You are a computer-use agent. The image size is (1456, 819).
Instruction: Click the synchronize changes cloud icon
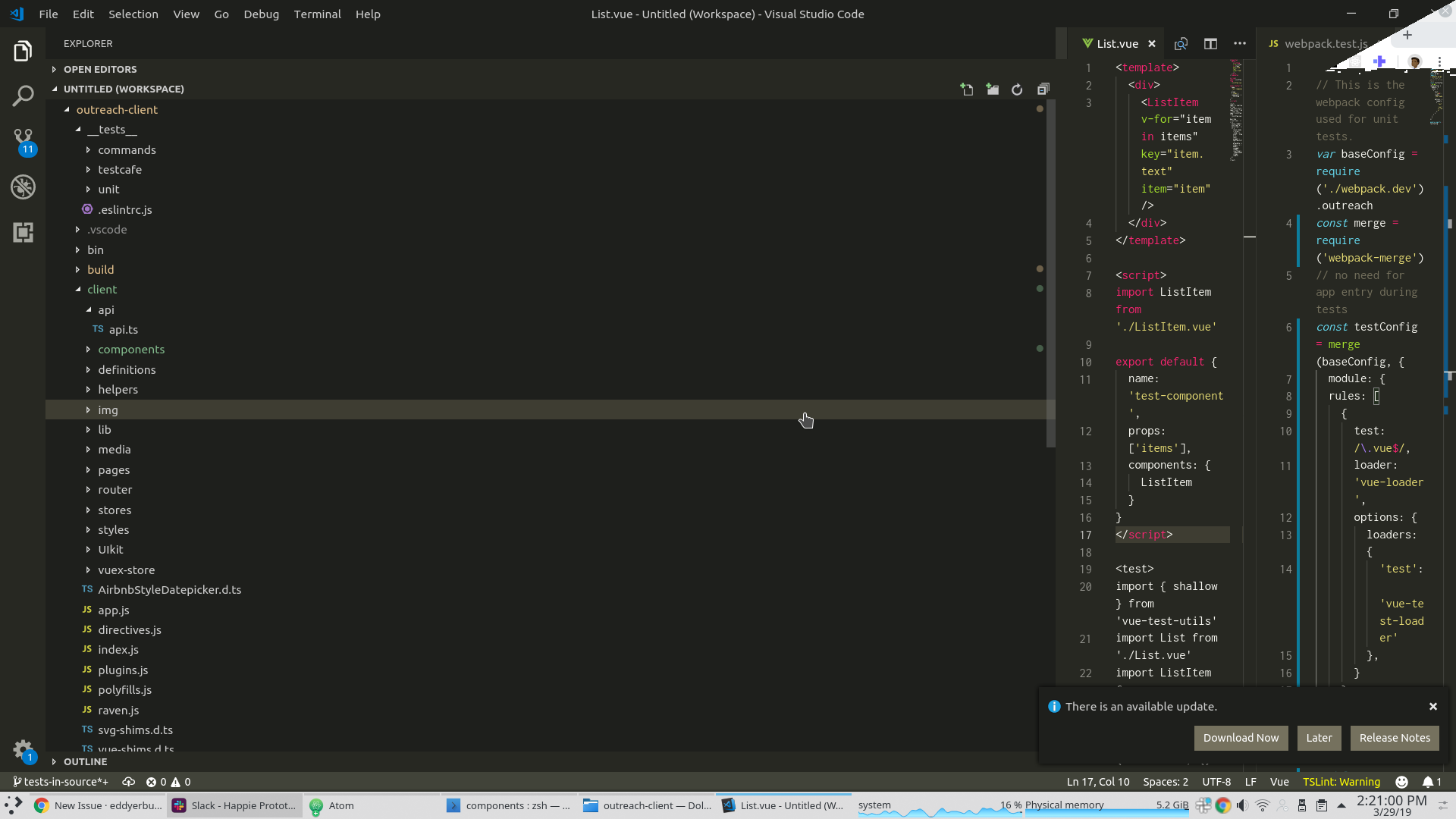click(129, 782)
